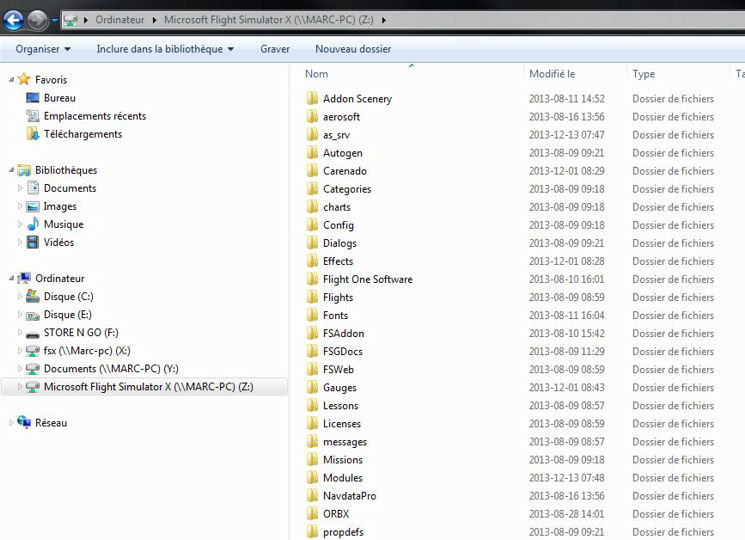Select the Effects folder icon
Screen dimensions: 745x540
click(x=312, y=261)
